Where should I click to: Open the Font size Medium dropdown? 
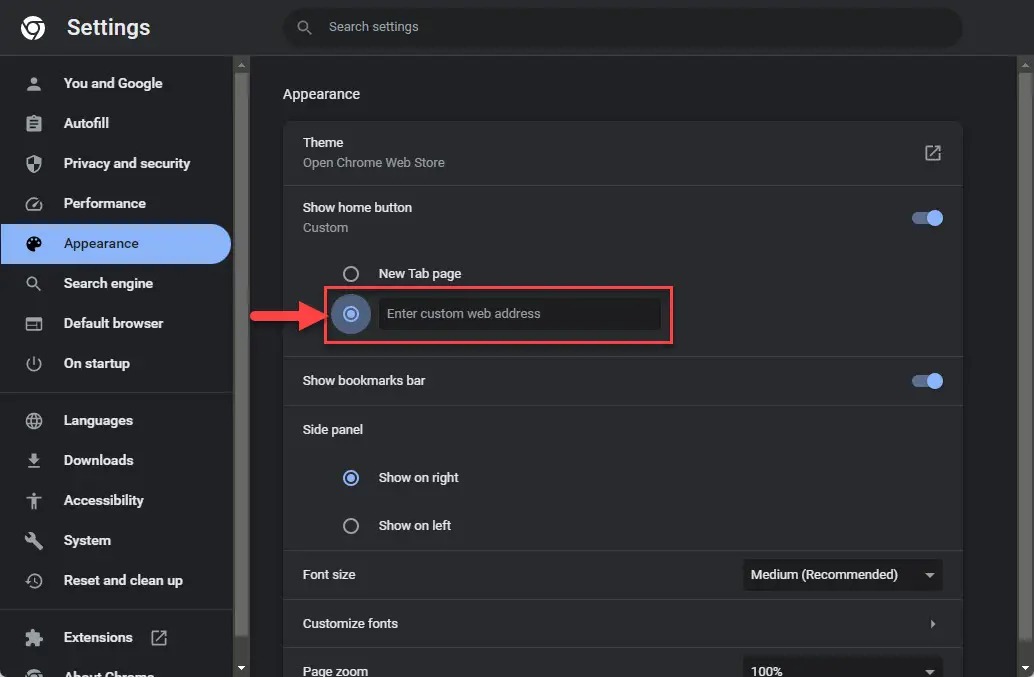pos(842,575)
